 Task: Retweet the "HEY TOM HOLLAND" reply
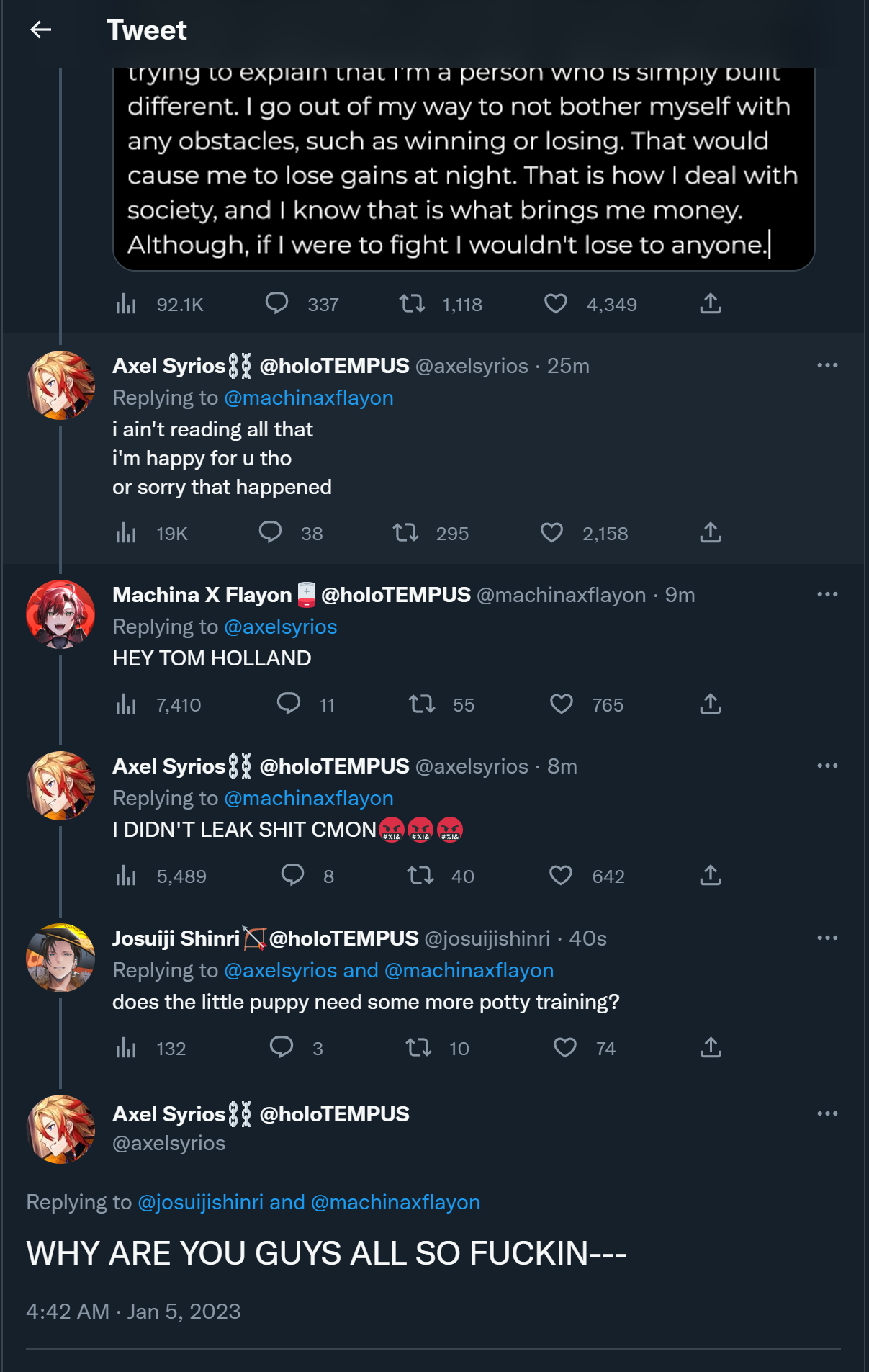(x=422, y=704)
